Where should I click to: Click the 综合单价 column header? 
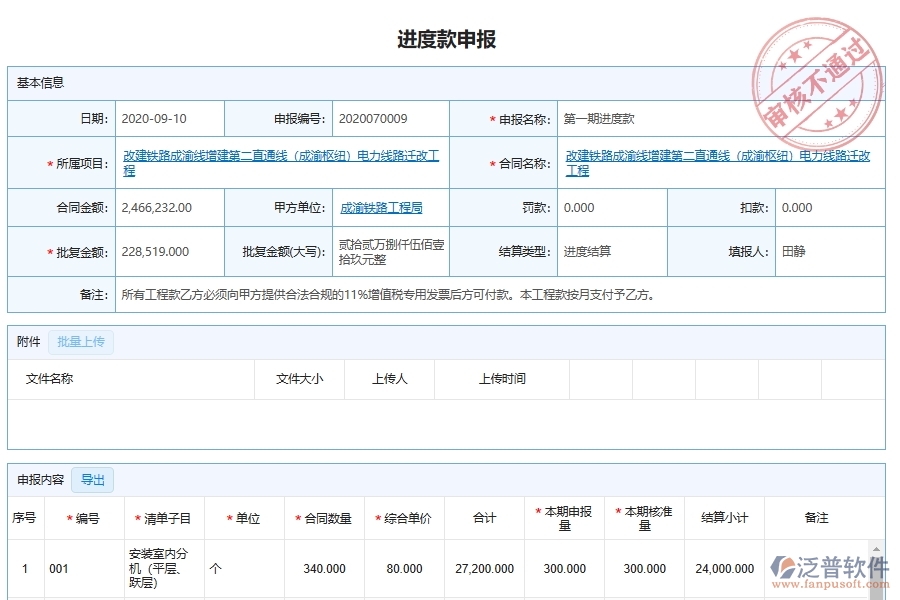[404, 518]
